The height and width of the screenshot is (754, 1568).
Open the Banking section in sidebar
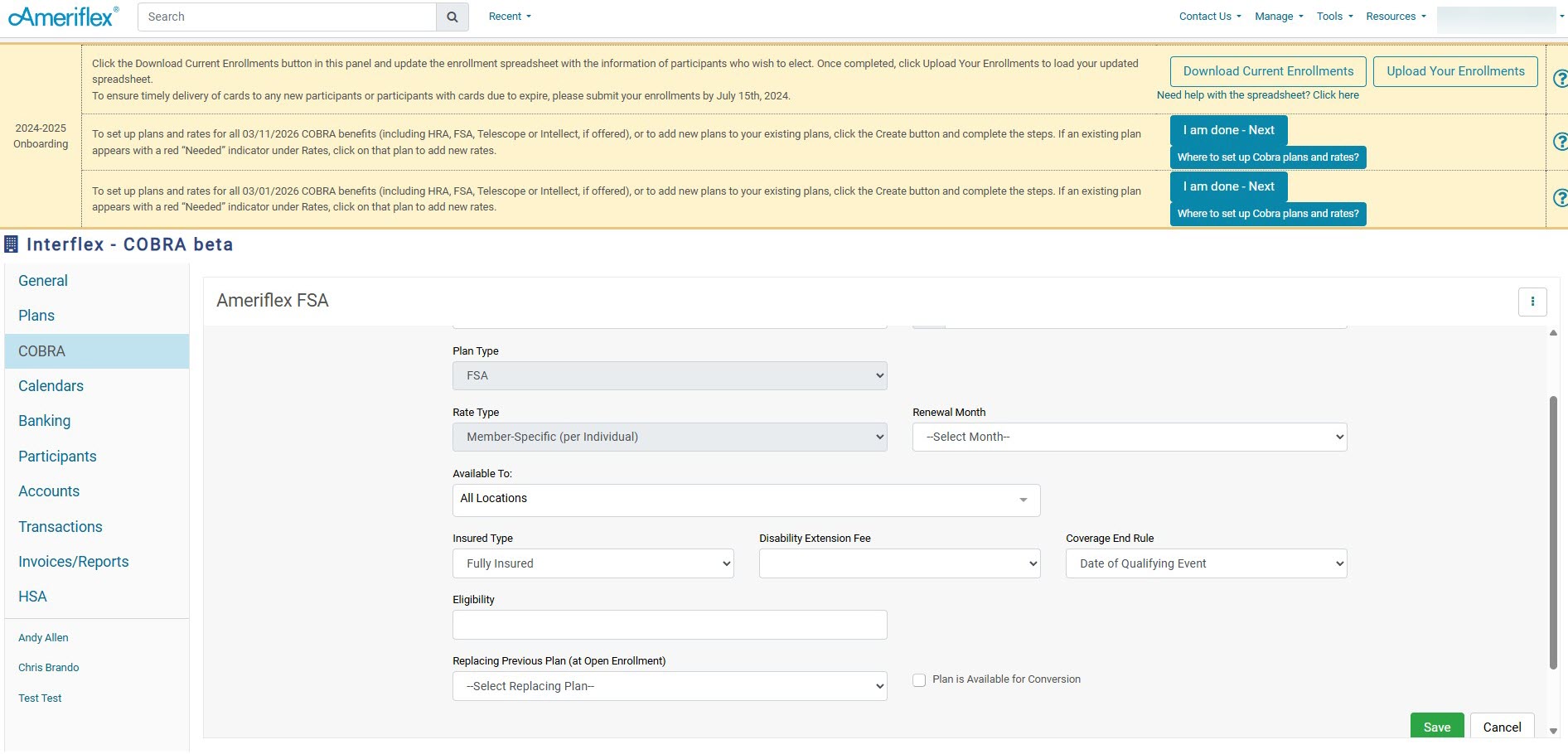click(45, 421)
